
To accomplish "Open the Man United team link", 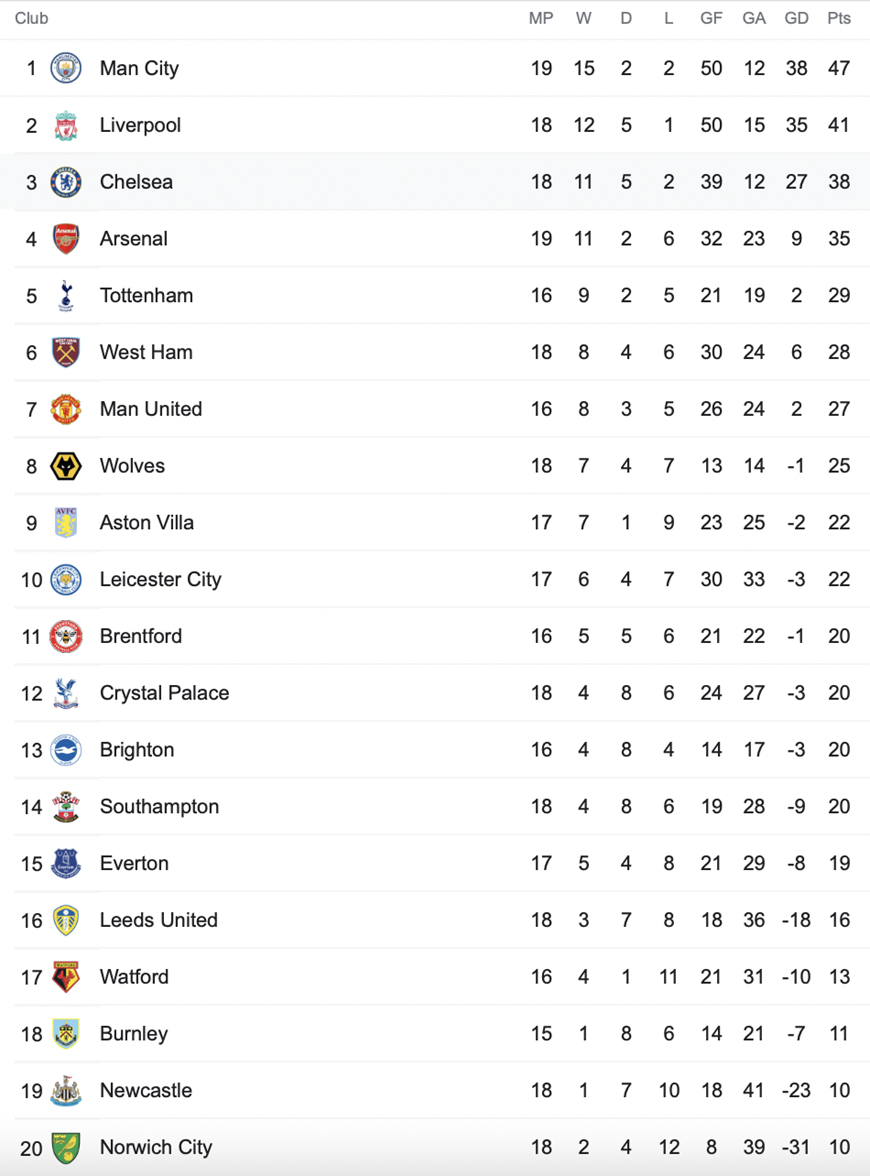I will pyautogui.click(x=151, y=409).
